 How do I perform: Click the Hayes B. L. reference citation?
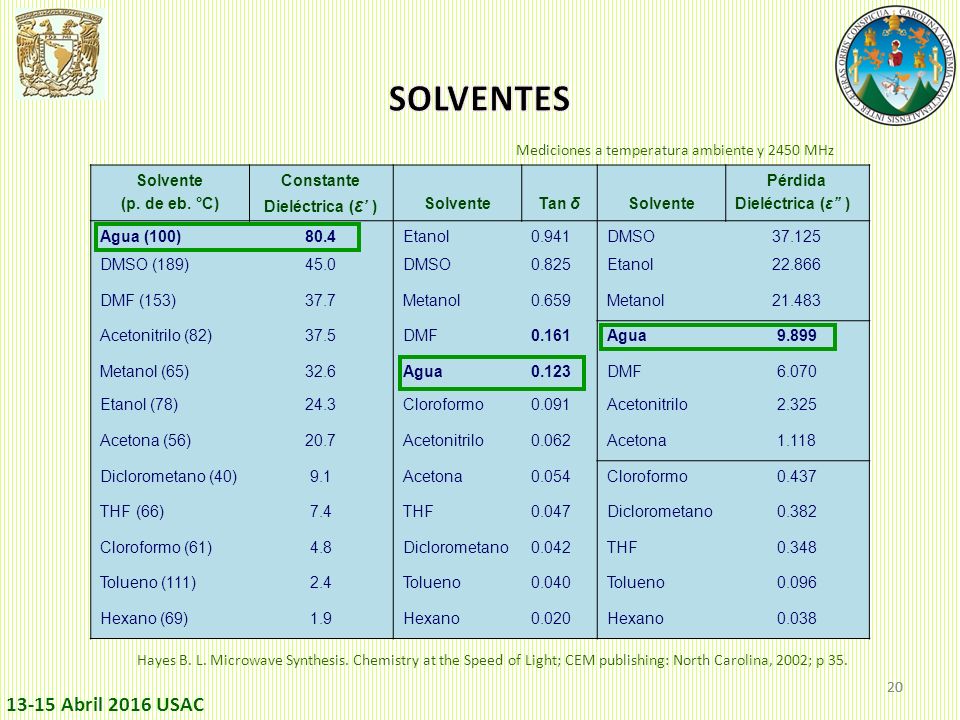(x=492, y=661)
